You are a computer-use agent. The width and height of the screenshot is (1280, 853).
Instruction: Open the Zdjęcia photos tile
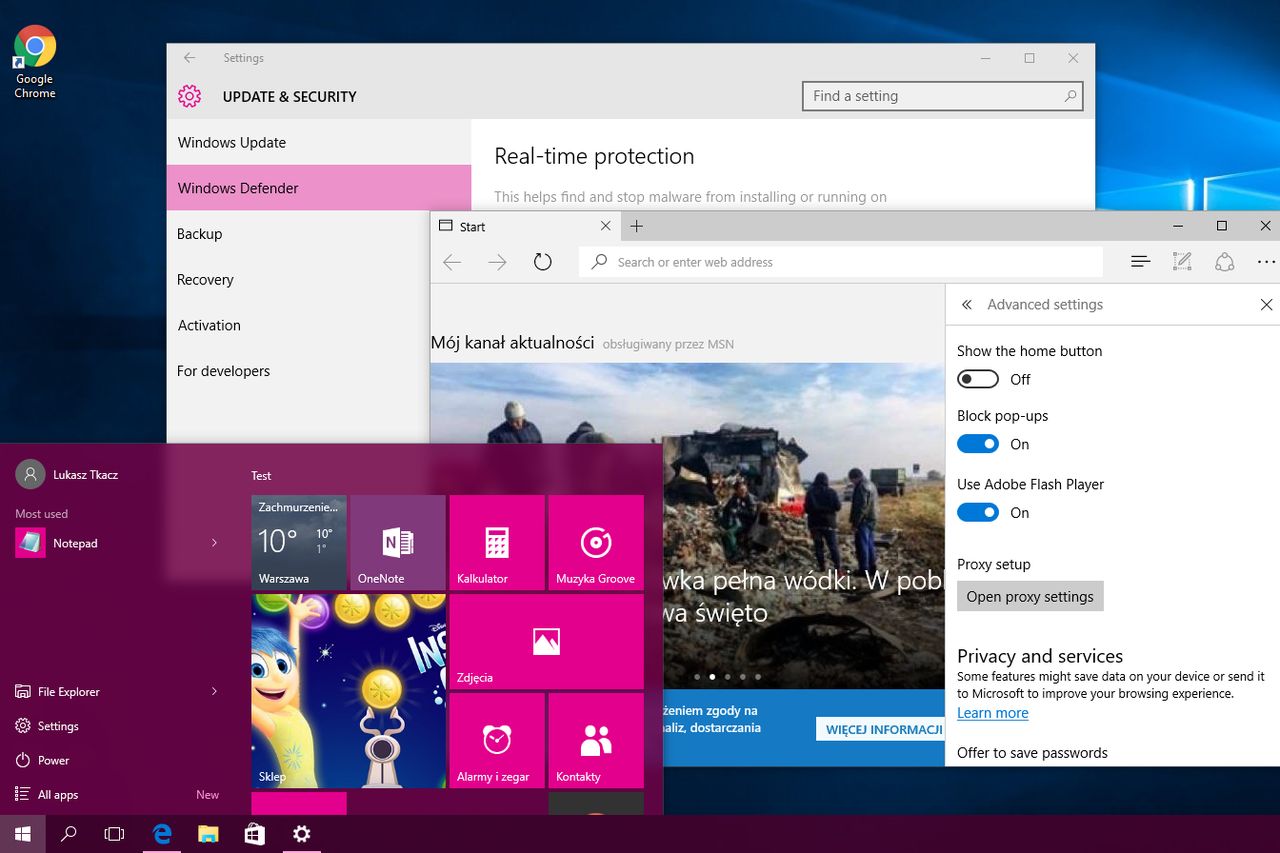pyautogui.click(x=547, y=641)
